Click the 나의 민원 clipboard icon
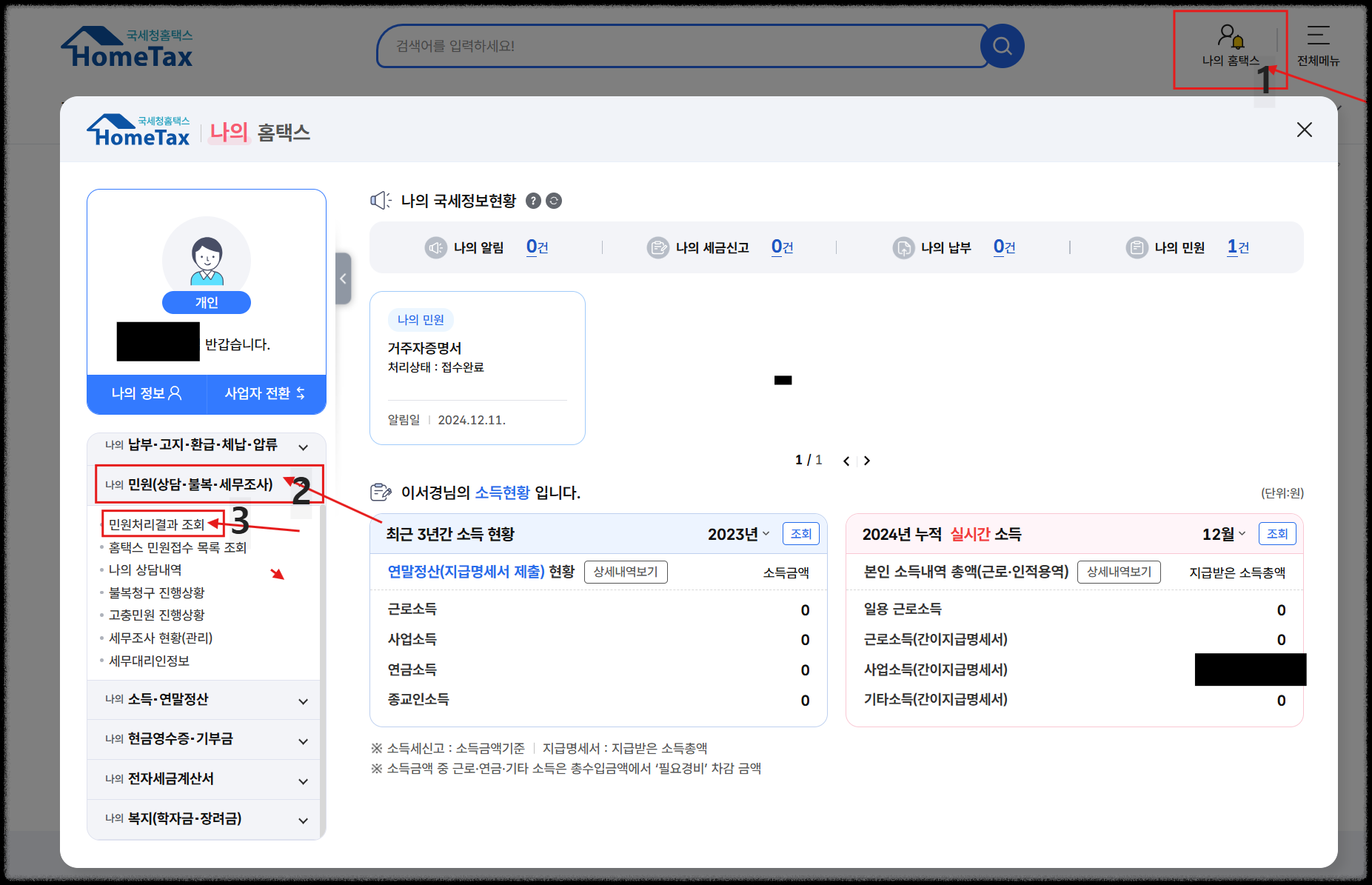This screenshot has height=885, width=1372. [x=1137, y=247]
